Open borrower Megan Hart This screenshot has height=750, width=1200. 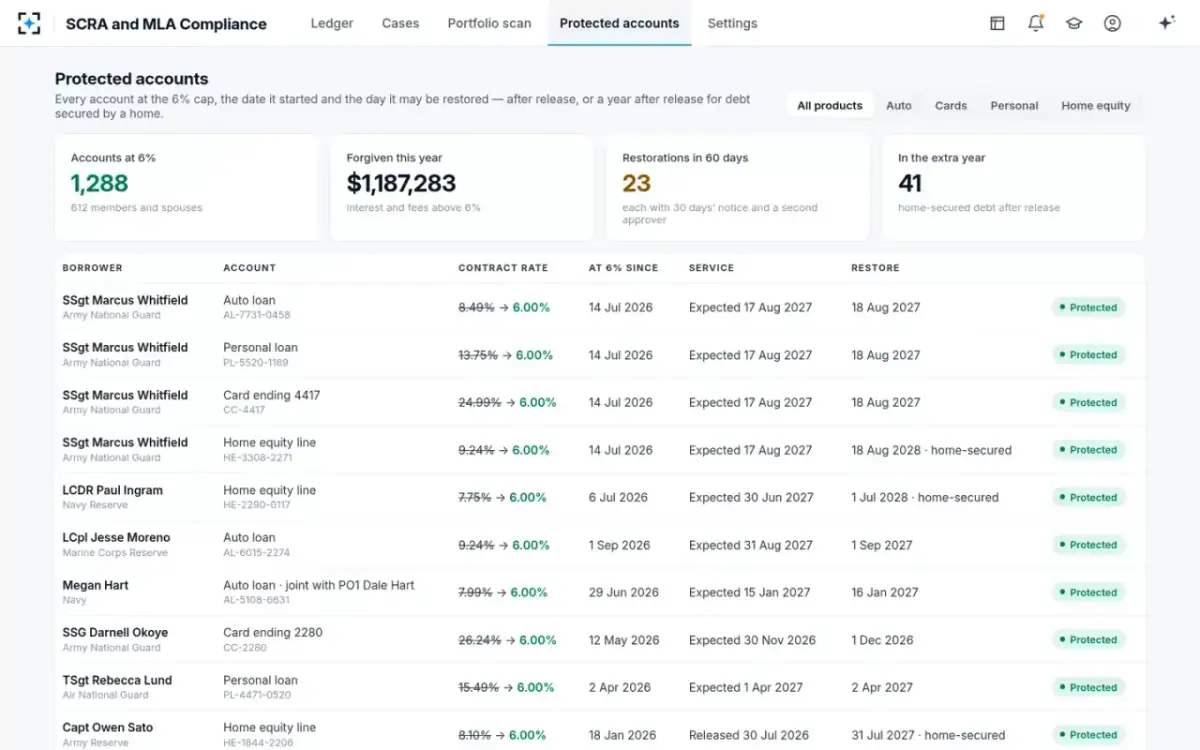95,585
